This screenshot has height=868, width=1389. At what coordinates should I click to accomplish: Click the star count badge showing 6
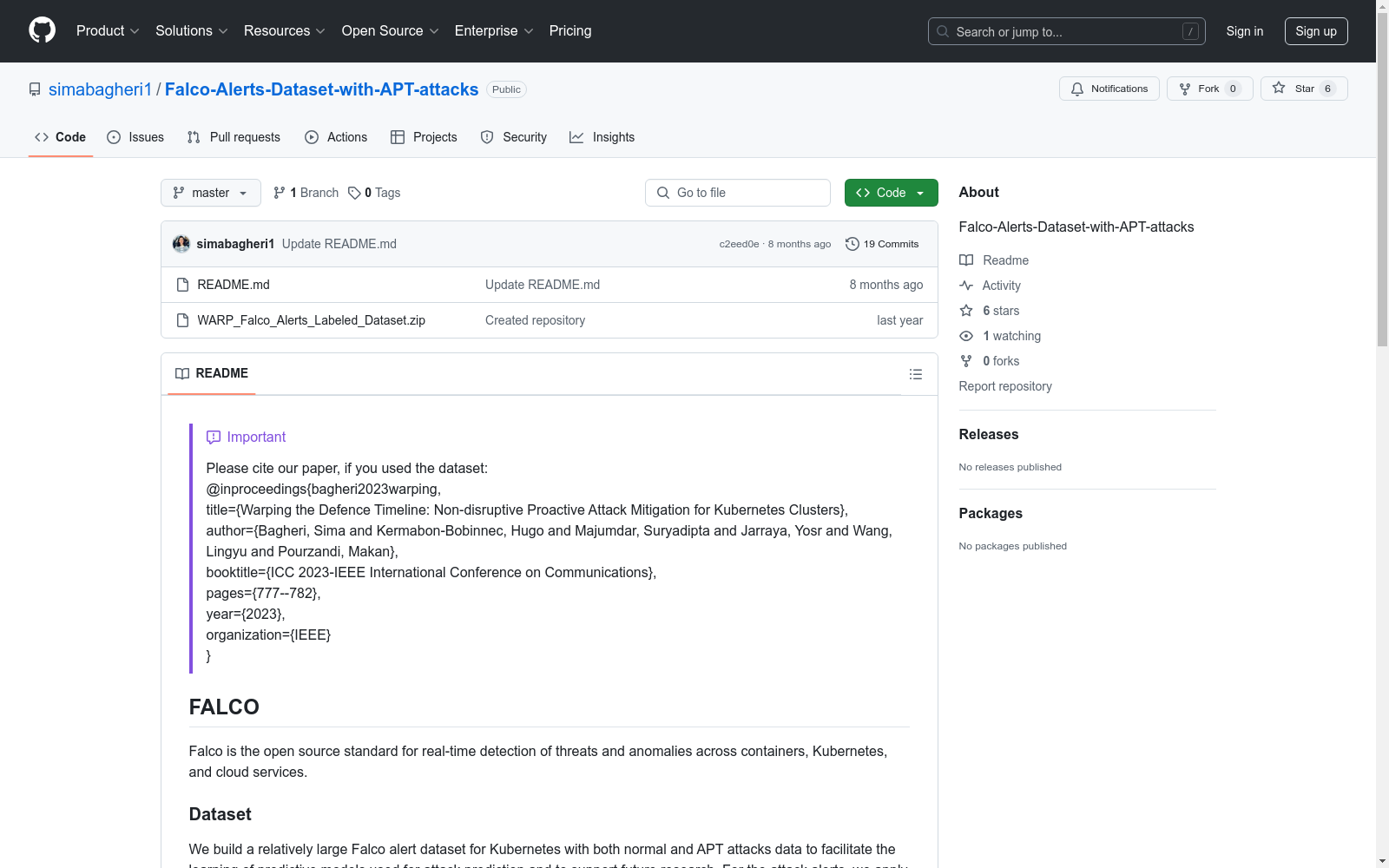pos(1327,89)
